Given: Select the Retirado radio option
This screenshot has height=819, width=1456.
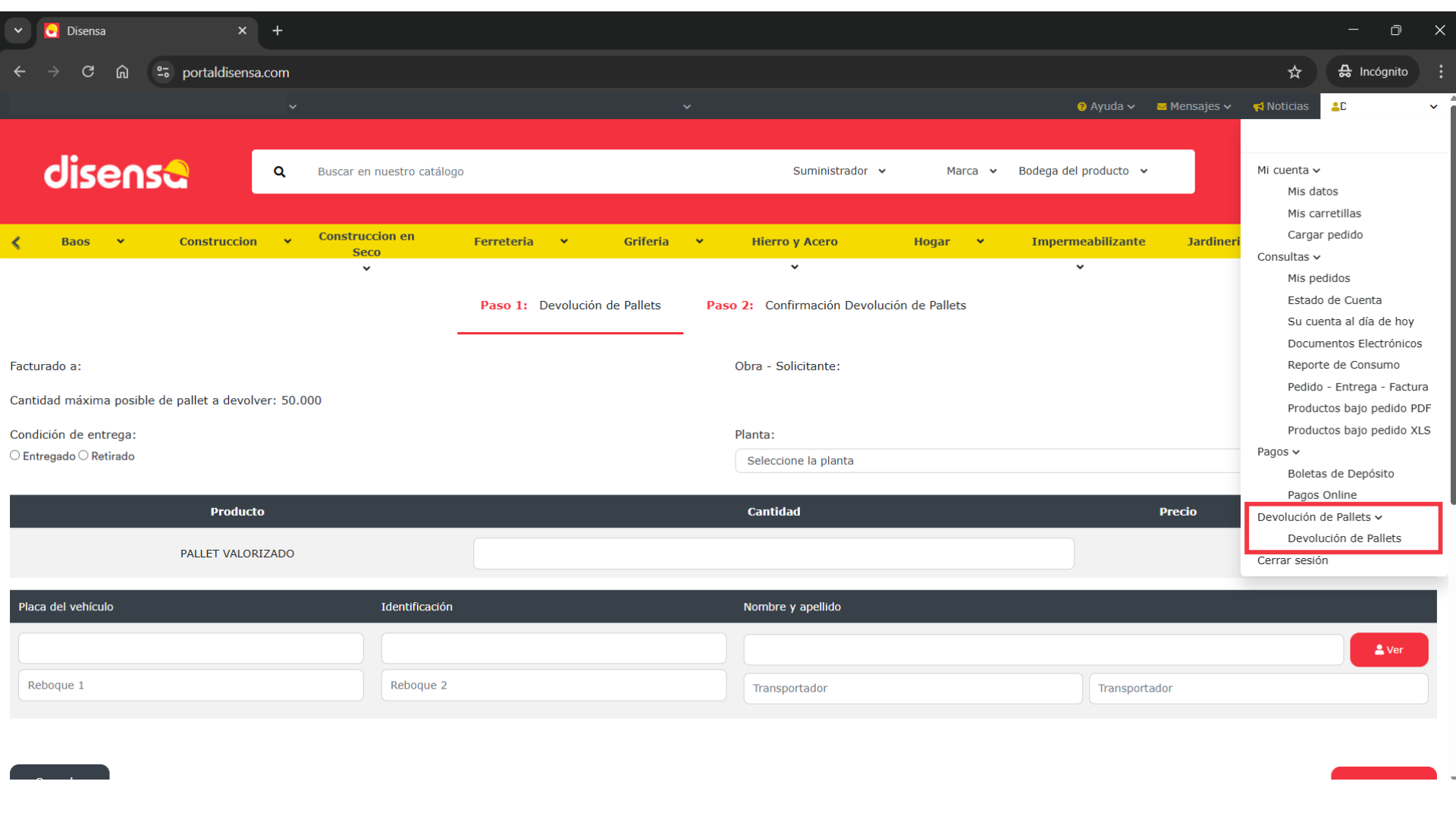Looking at the screenshot, I should 83,456.
